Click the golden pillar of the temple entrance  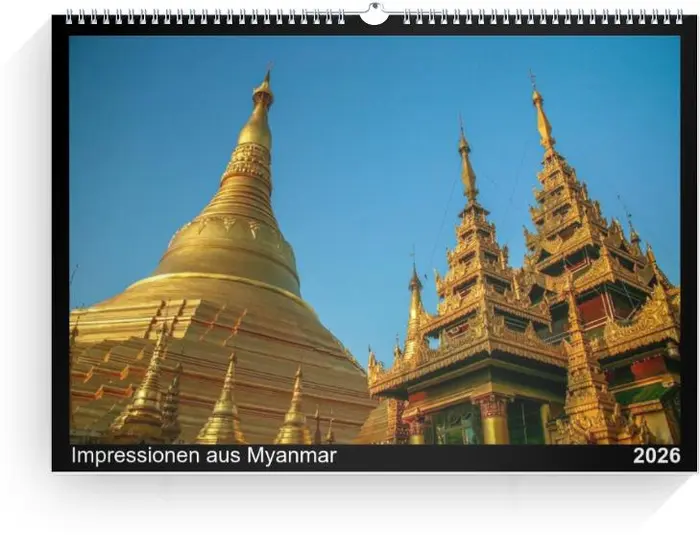pos(494,420)
